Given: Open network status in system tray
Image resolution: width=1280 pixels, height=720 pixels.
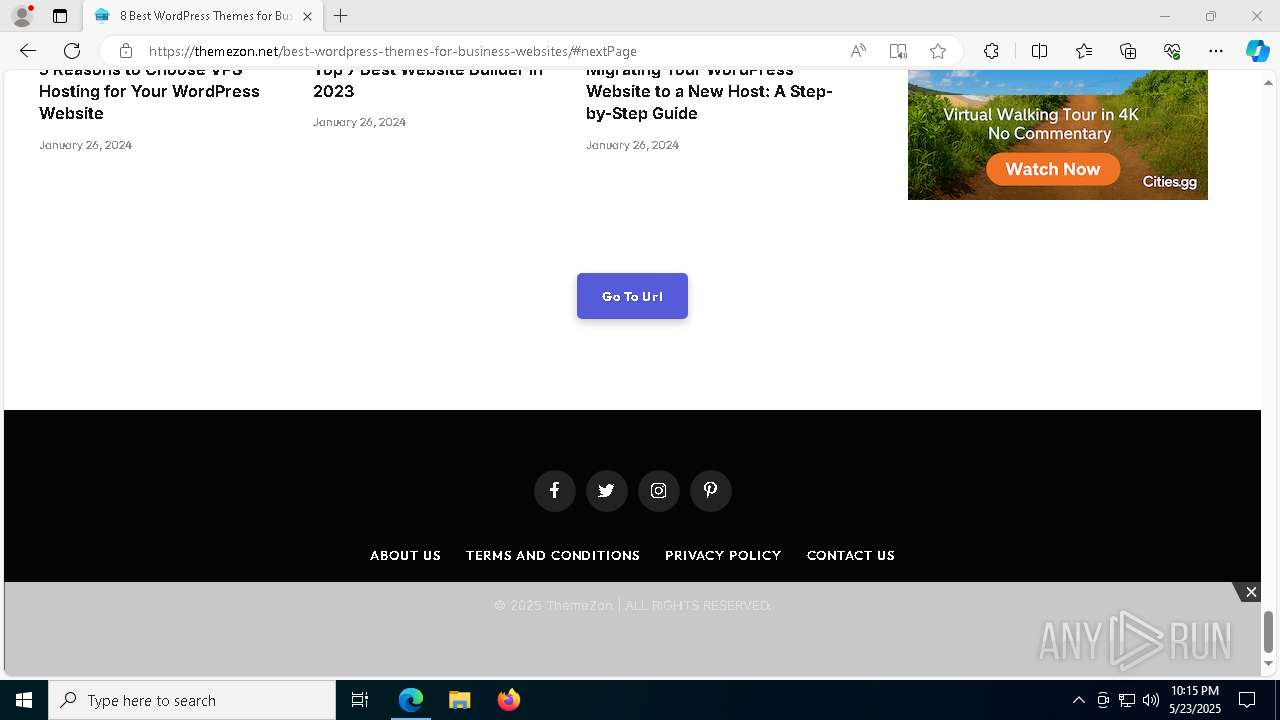Looking at the screenshot, I should 1127,700.
